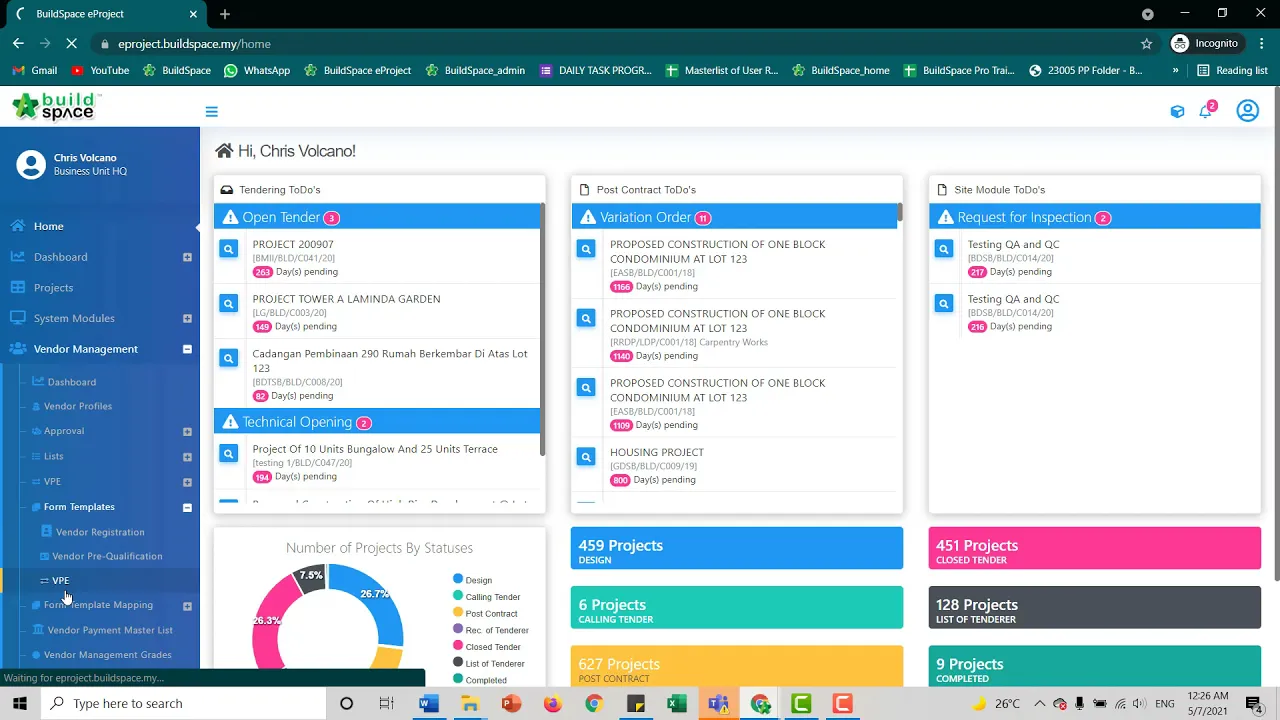Viewport: 1280px width, 720px height.
Task: Click bookmark star icon in address bar
Action: coord(1146,44)
